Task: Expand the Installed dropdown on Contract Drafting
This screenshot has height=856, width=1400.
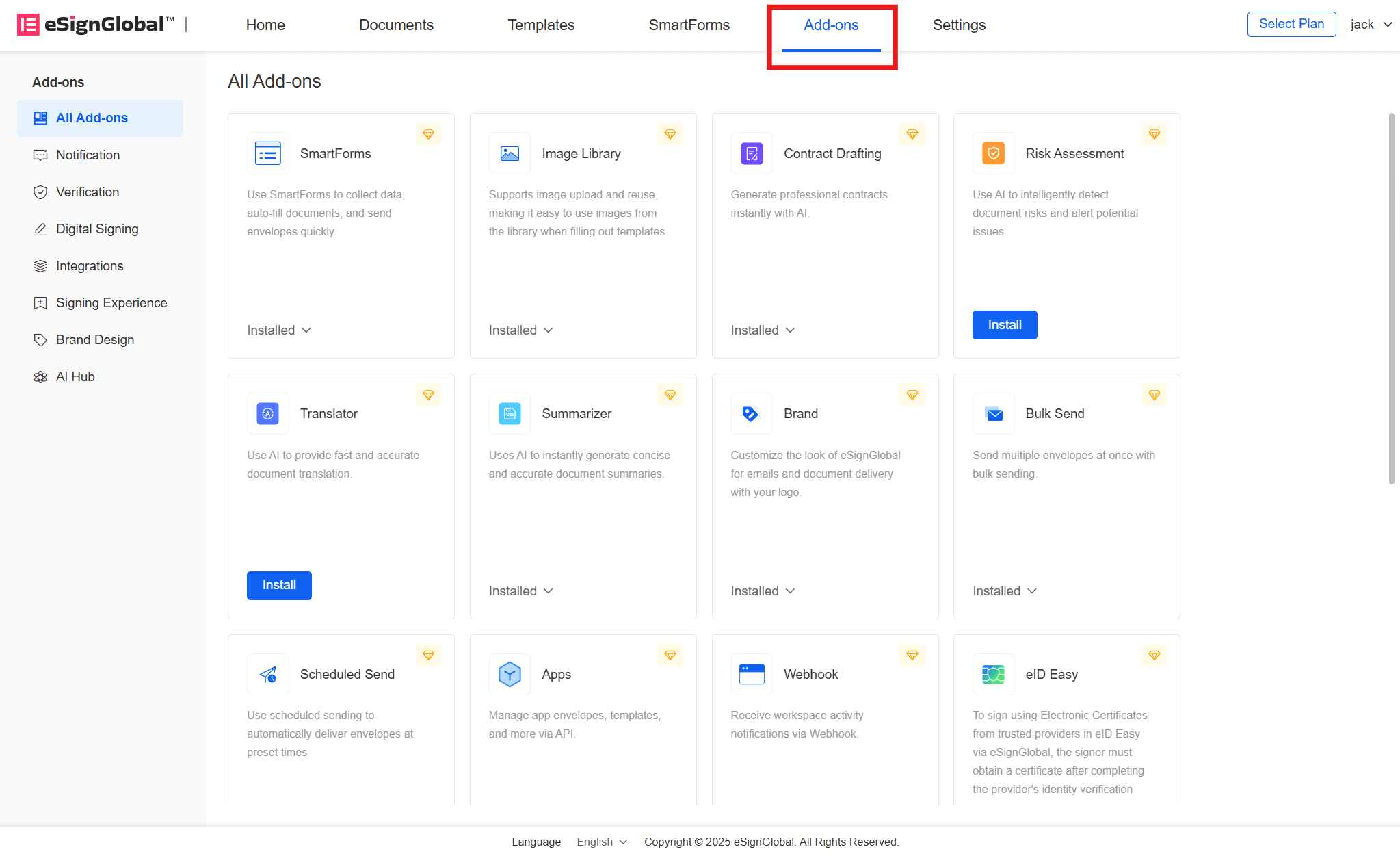Action: [763, 330]
